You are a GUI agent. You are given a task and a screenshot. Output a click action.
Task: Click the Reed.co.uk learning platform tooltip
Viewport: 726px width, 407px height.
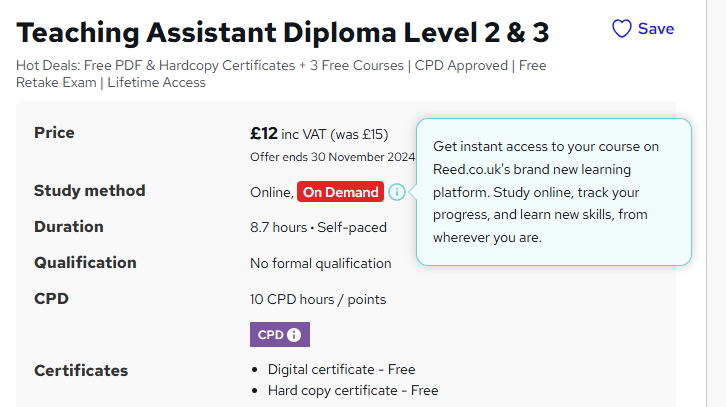(x=553, y=192)
